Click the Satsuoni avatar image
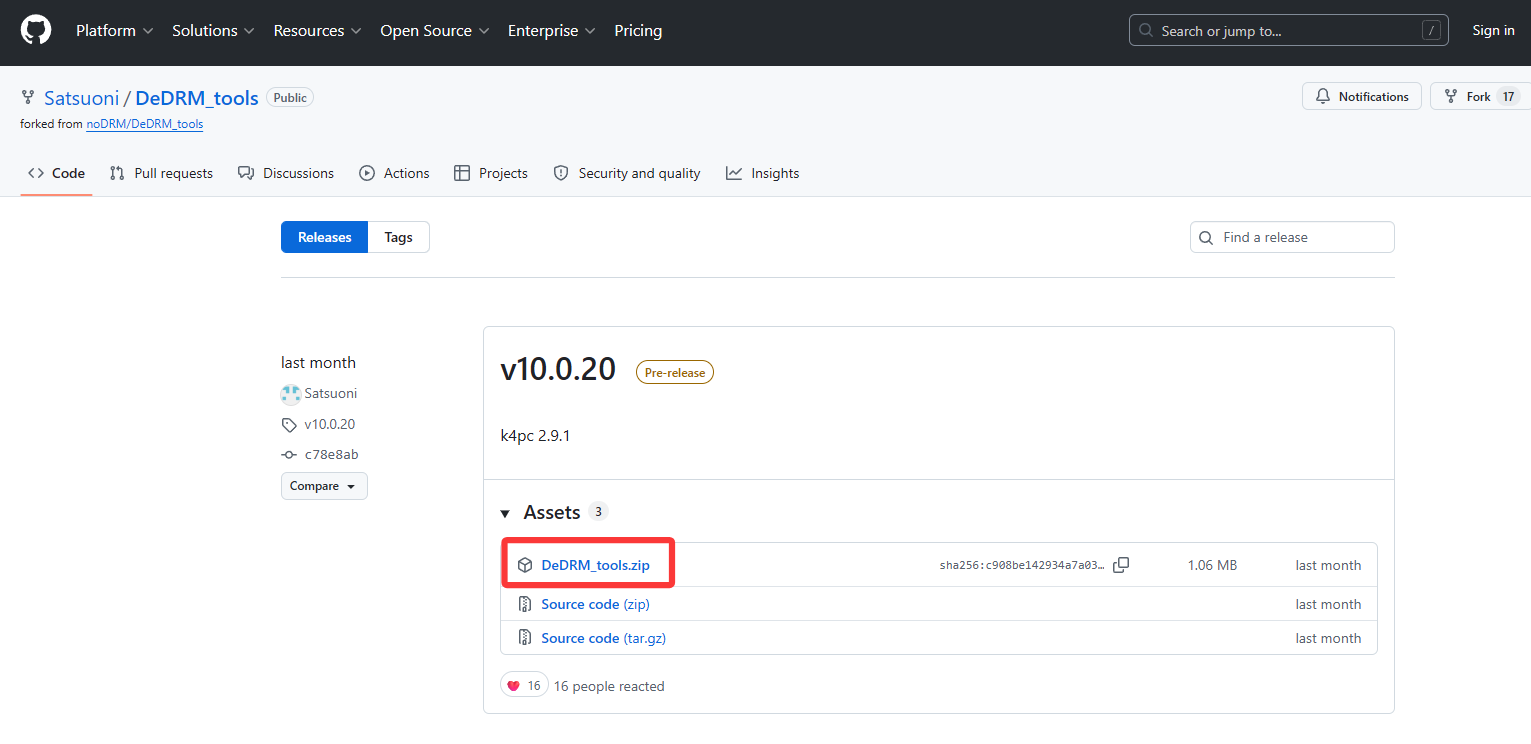The height and width of the screenshot is (744, 1531). coord(291,394)
